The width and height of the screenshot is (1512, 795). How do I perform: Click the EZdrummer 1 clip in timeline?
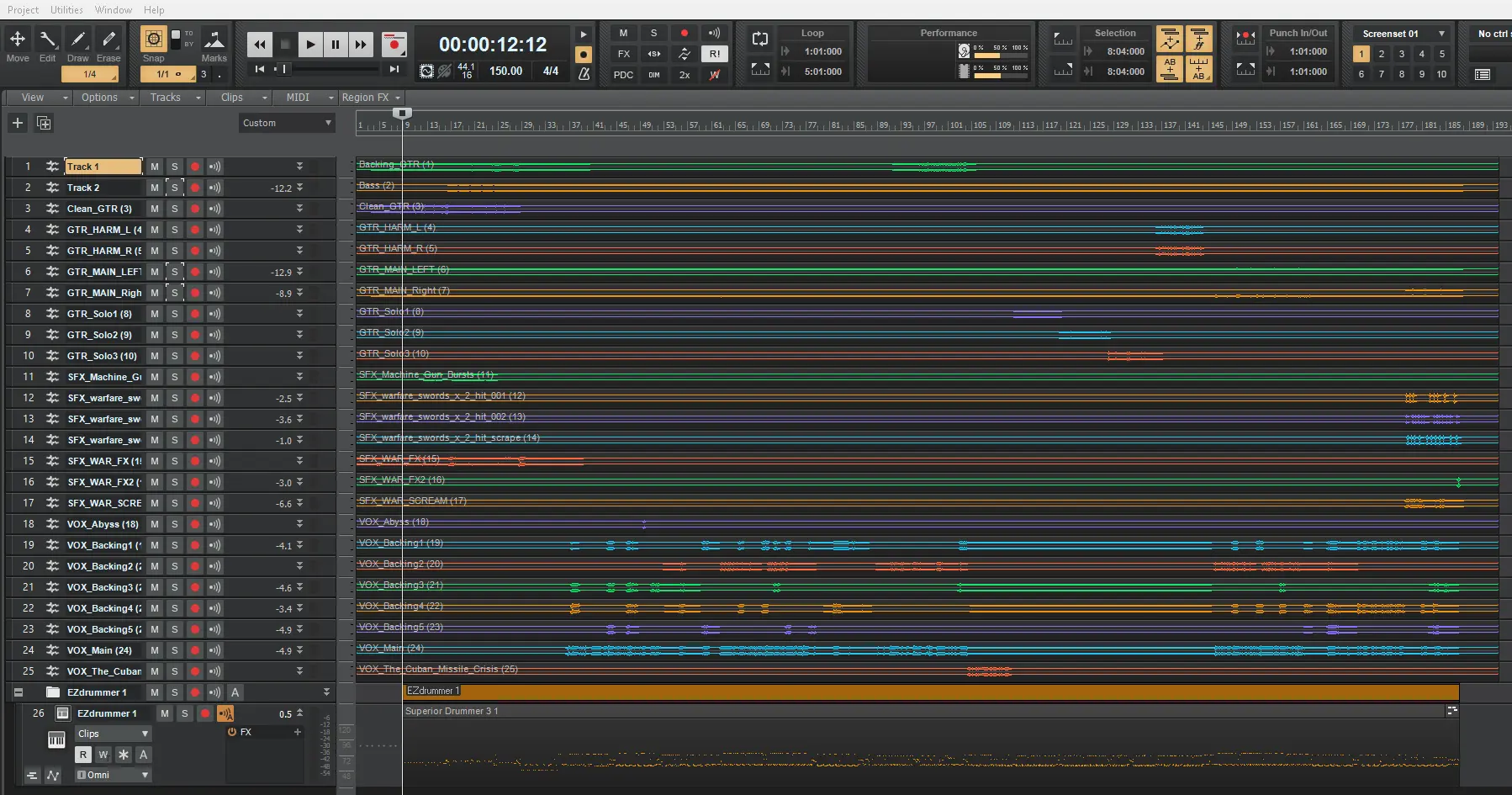click(x=931, y=691)
